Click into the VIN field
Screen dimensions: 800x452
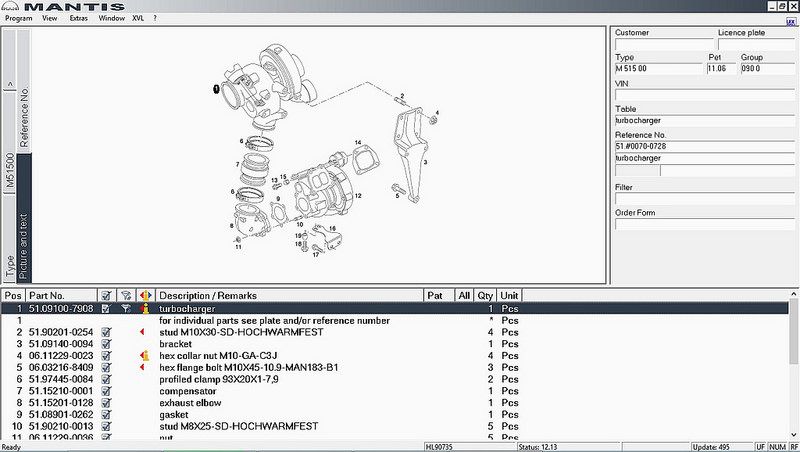point(705,95)
